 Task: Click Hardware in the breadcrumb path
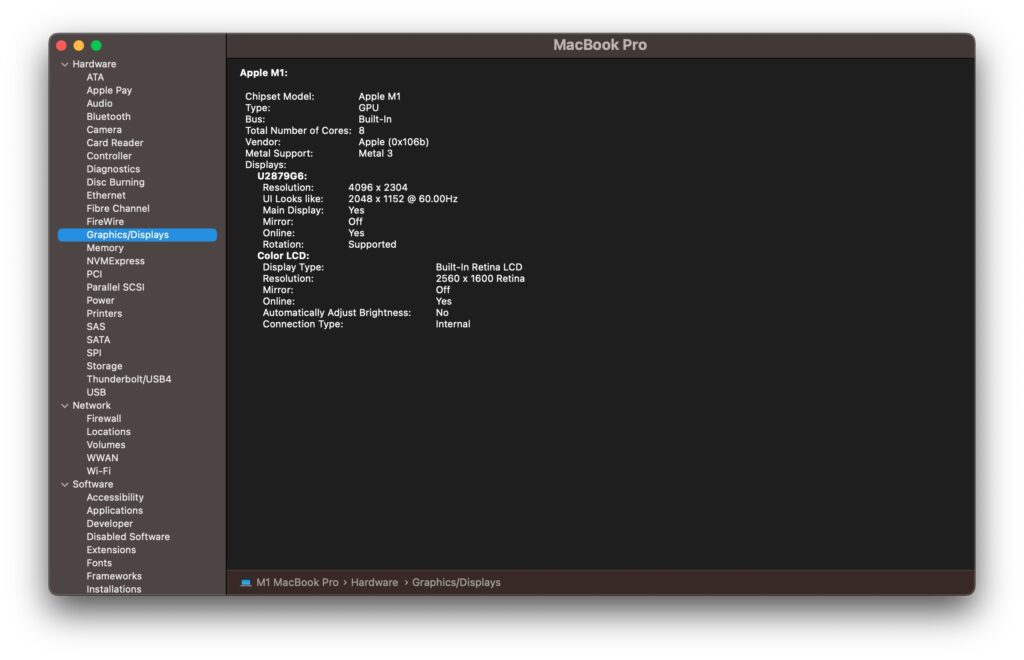377,582
